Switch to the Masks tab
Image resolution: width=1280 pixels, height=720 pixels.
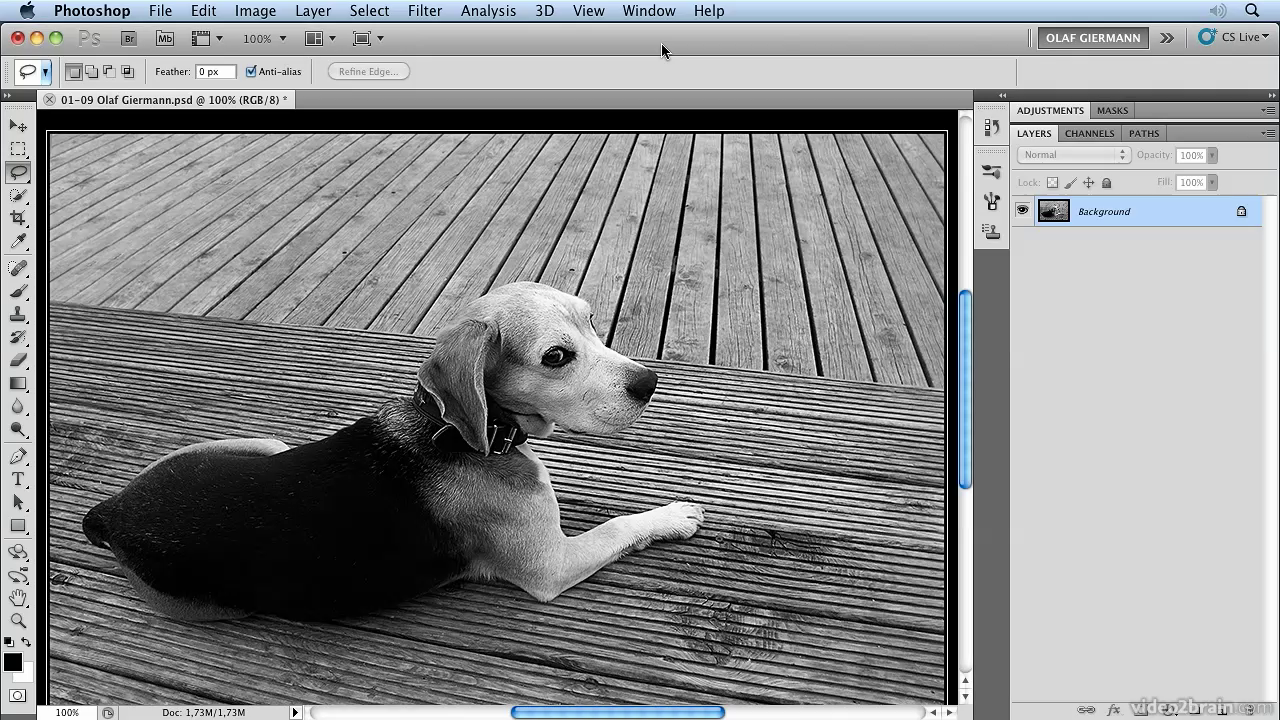pyautogui.click(x=1112, y=110)
